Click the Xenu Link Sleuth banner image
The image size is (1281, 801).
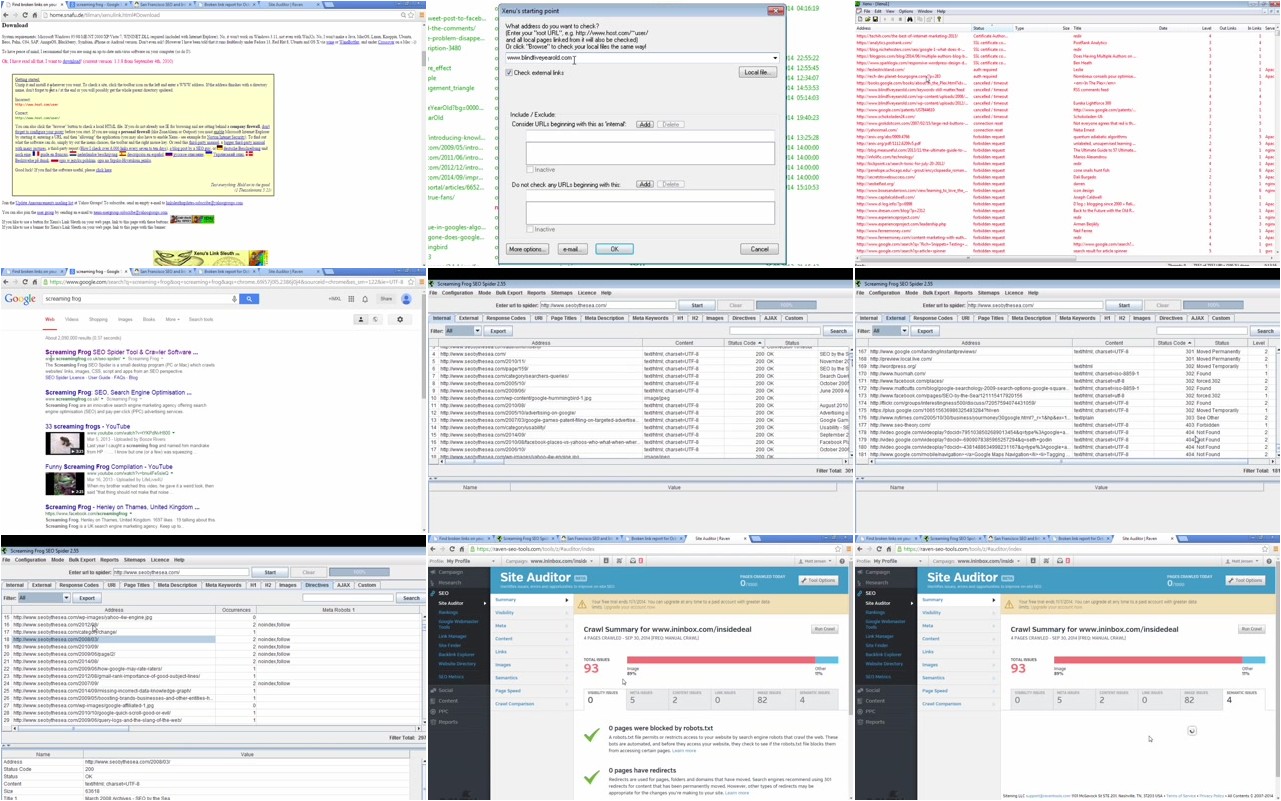(x=211, y=258)
